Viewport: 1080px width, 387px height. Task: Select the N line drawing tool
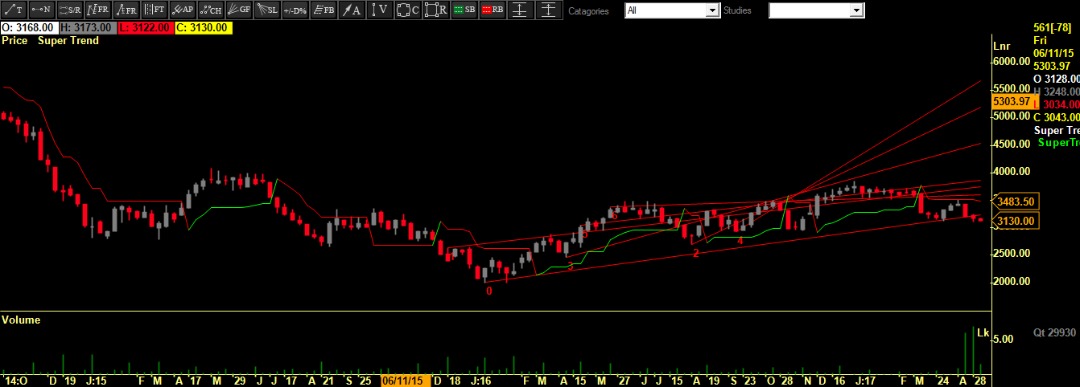[42, 10]
